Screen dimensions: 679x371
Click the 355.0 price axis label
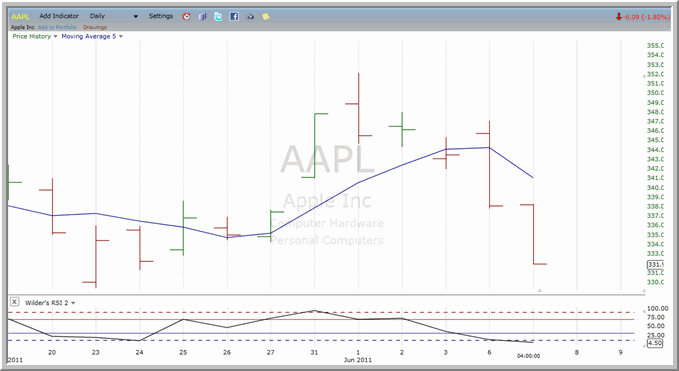pyautogui.click(x=655, y=46)
